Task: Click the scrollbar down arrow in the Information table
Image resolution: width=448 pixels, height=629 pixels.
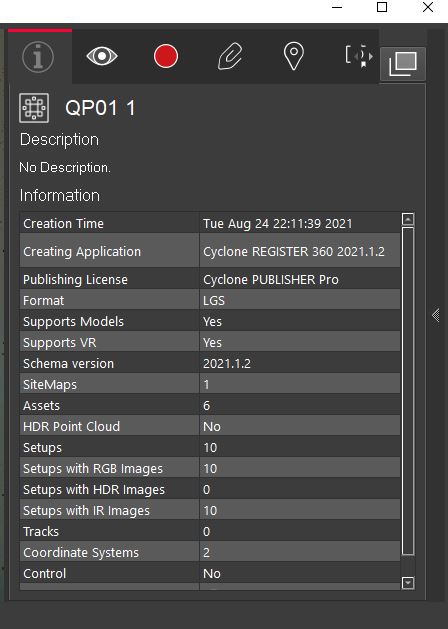Action: [408, 582]
